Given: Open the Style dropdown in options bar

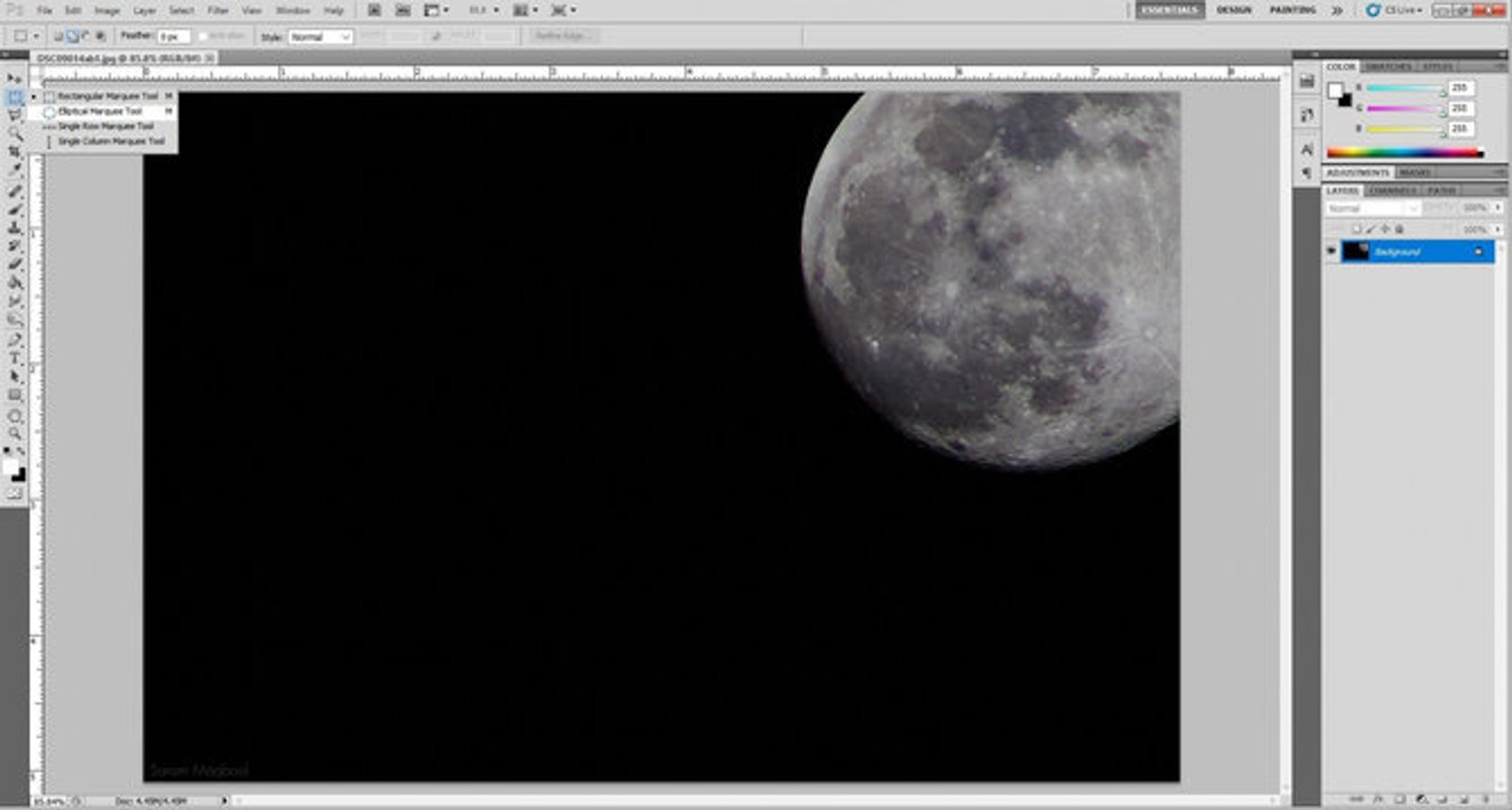Looking at the screenshot, I should point(319,37).
